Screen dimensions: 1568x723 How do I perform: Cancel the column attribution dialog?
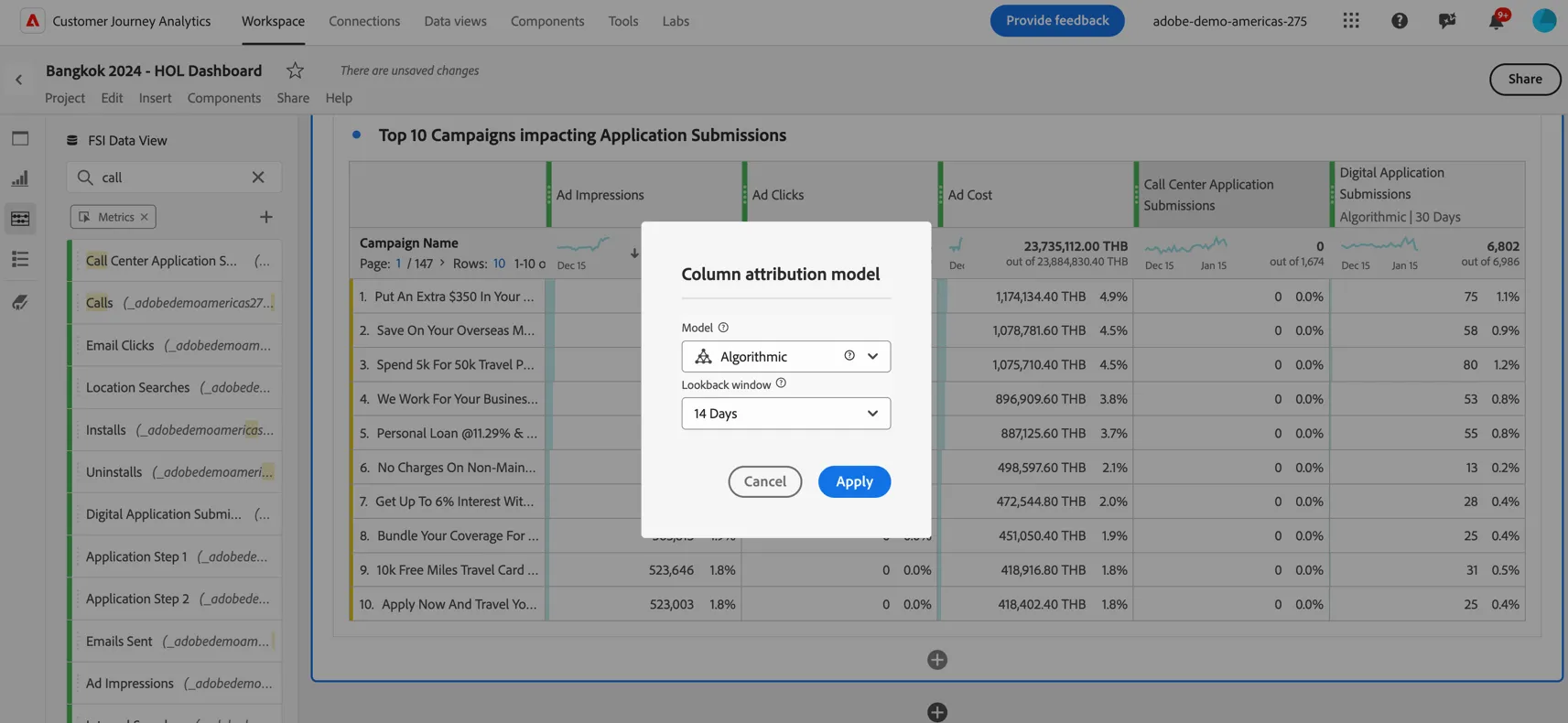(x=765, y=481)
